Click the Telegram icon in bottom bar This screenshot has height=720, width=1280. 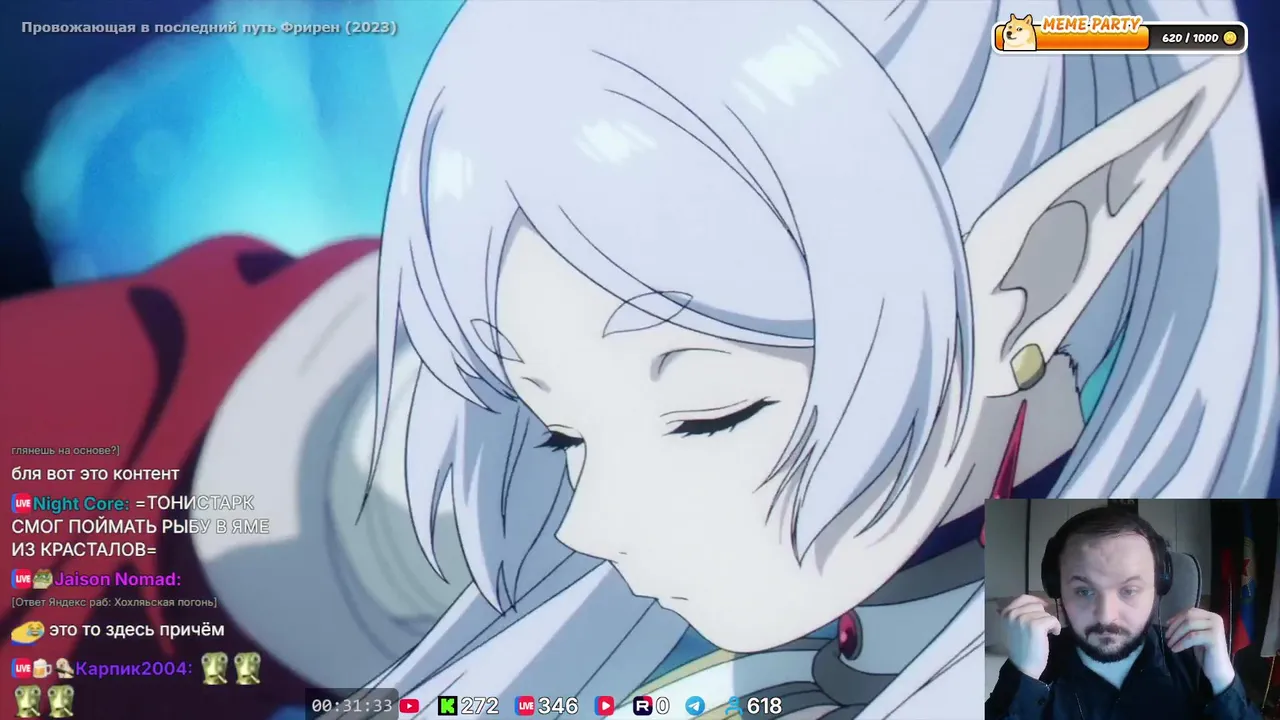[x=695, y=706]
